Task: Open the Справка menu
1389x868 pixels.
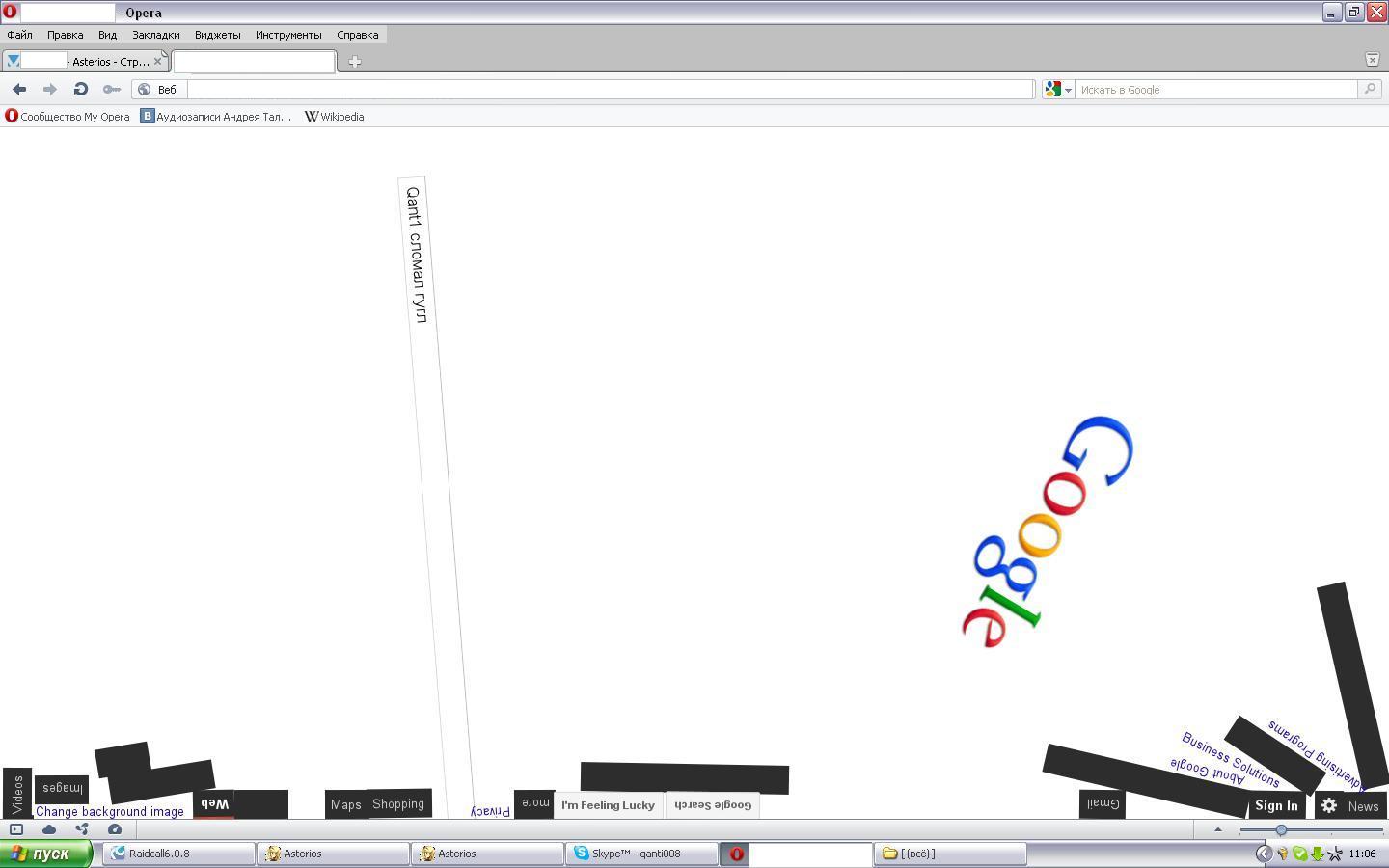Action: click(357, 35)
